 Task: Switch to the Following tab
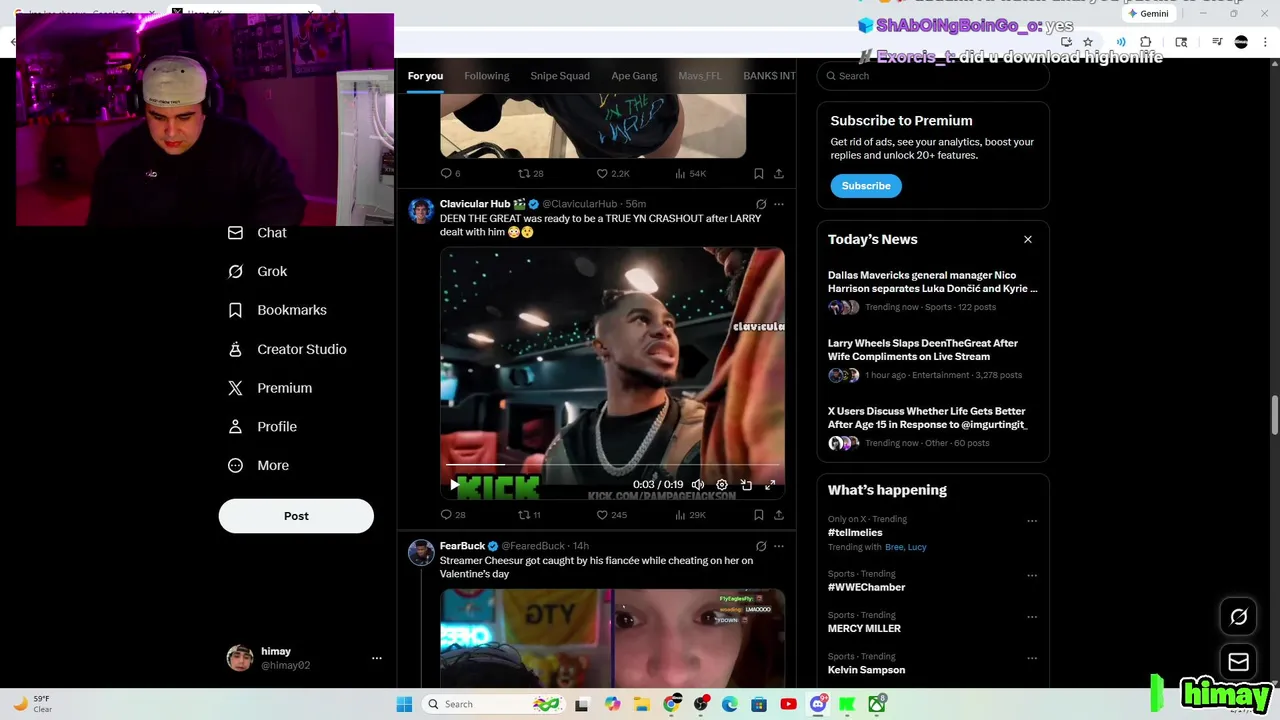(487, 76)
